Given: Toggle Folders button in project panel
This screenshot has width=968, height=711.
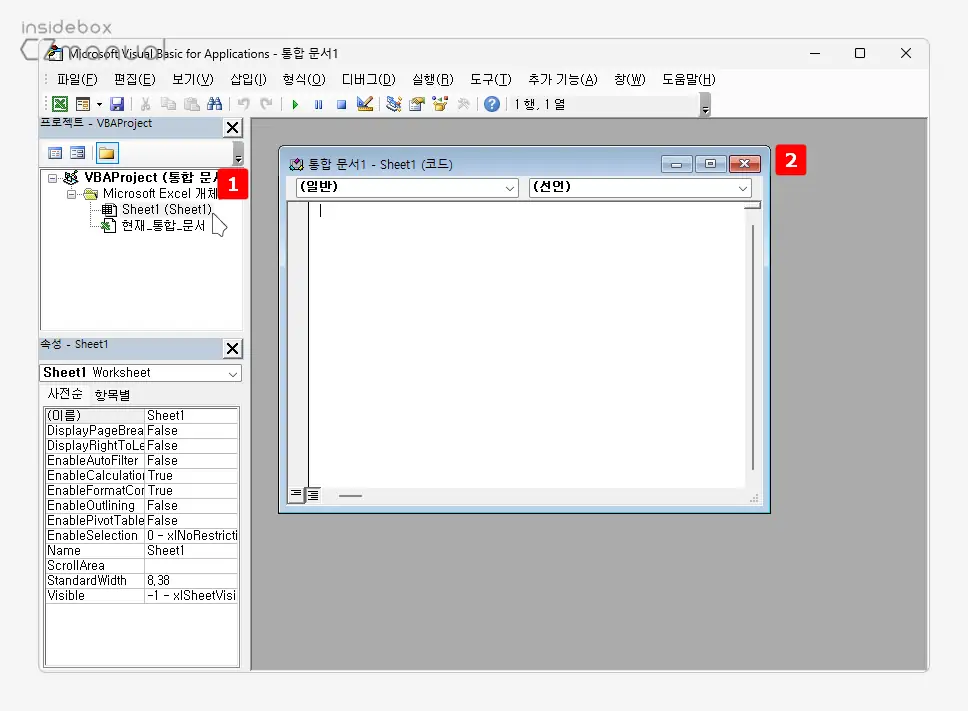Looking at the screenshot, I should [106, 153].
